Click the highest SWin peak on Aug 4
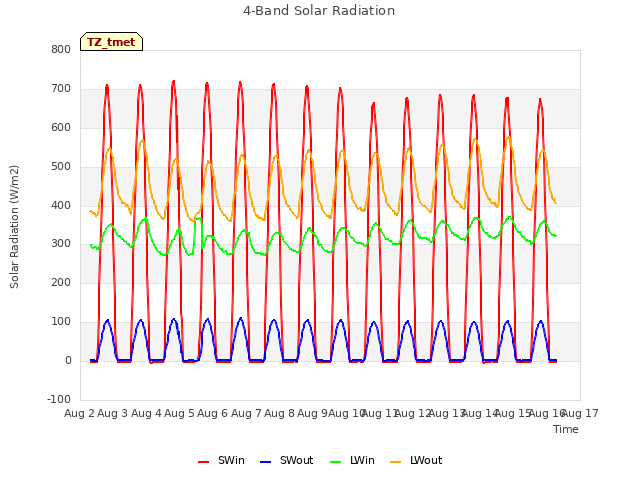 coord(174,81)
